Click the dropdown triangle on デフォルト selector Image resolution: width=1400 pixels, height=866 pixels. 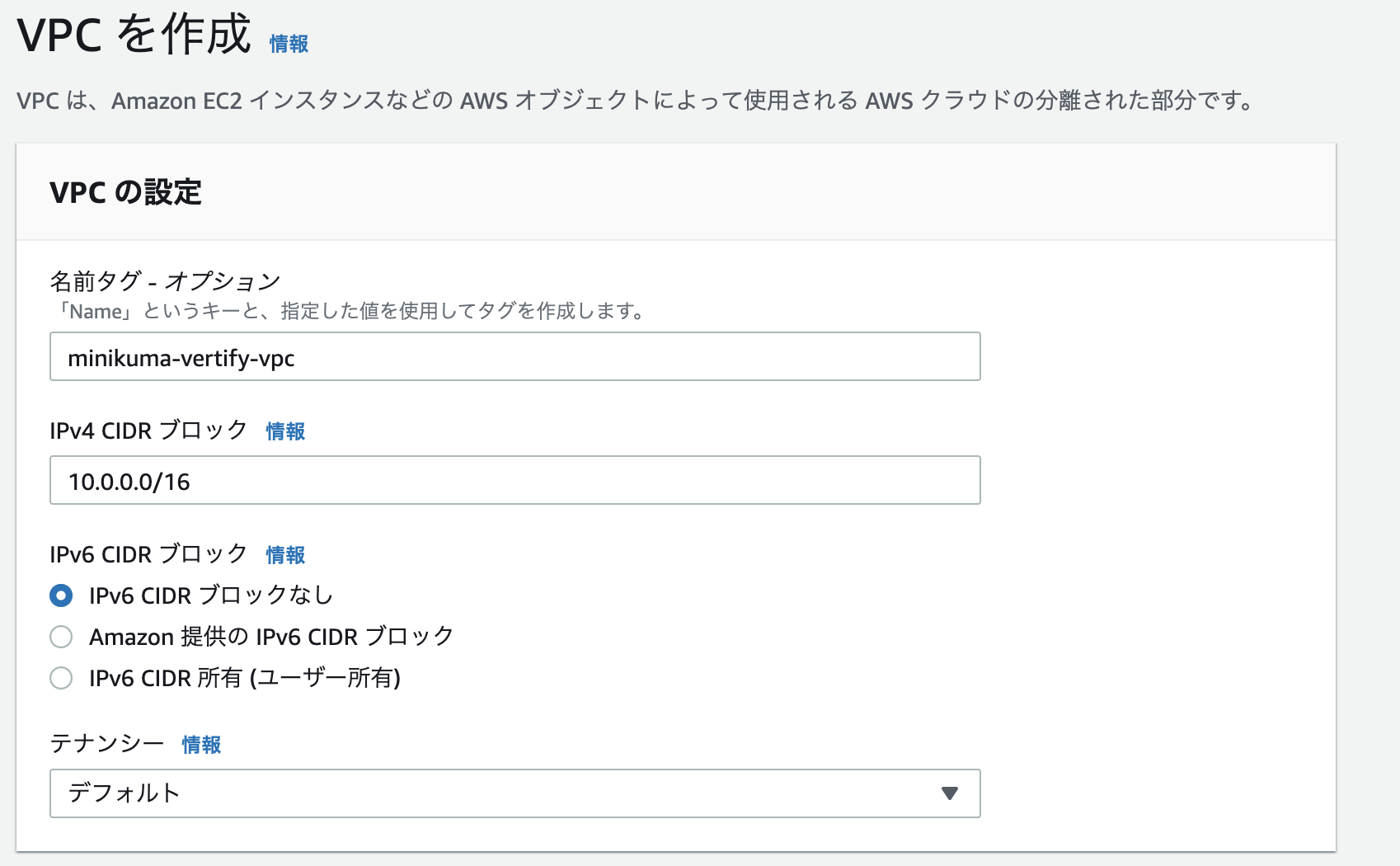point(950,793)
